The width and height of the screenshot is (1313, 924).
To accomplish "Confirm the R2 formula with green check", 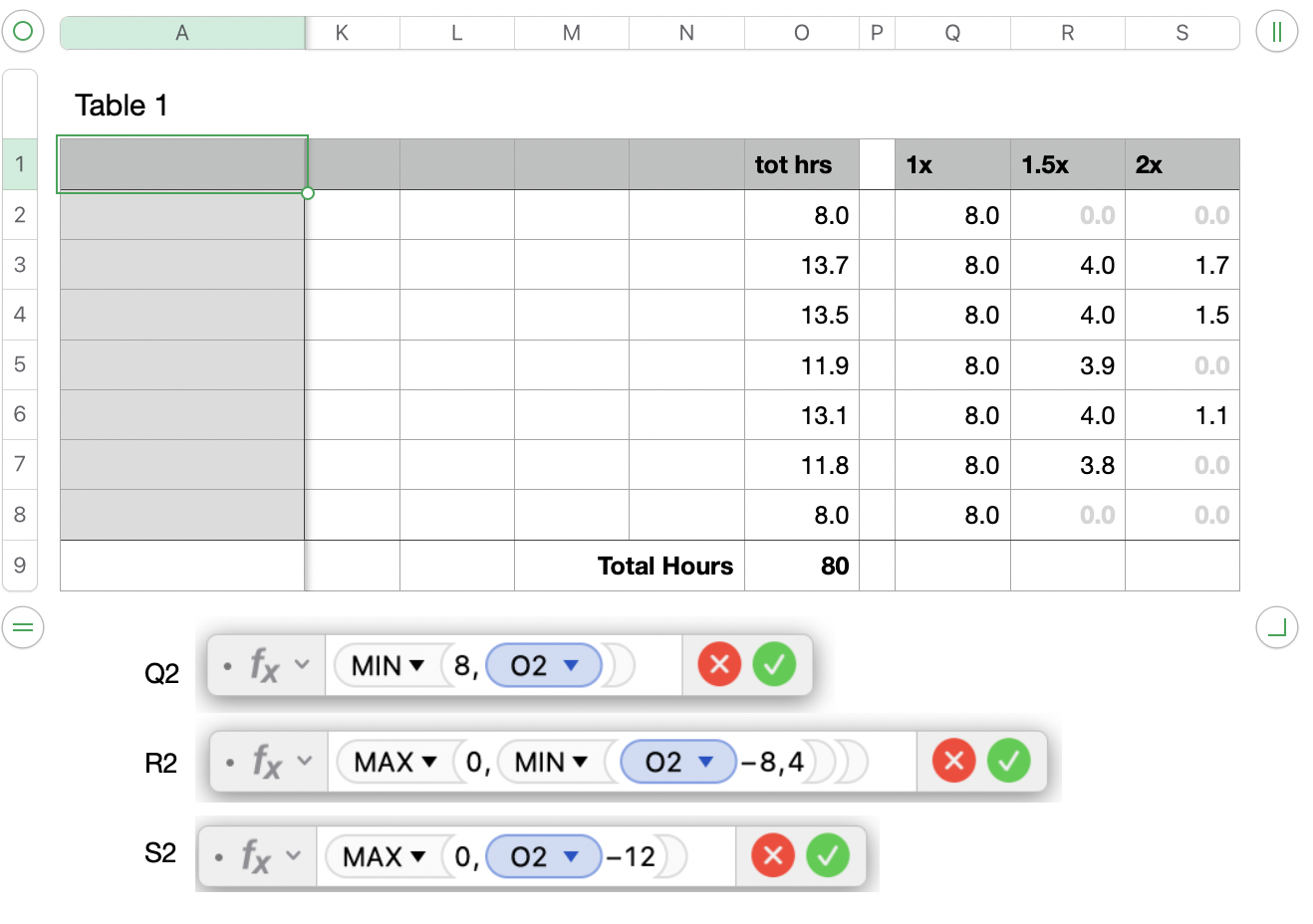I will click(x=1008, y=761).
